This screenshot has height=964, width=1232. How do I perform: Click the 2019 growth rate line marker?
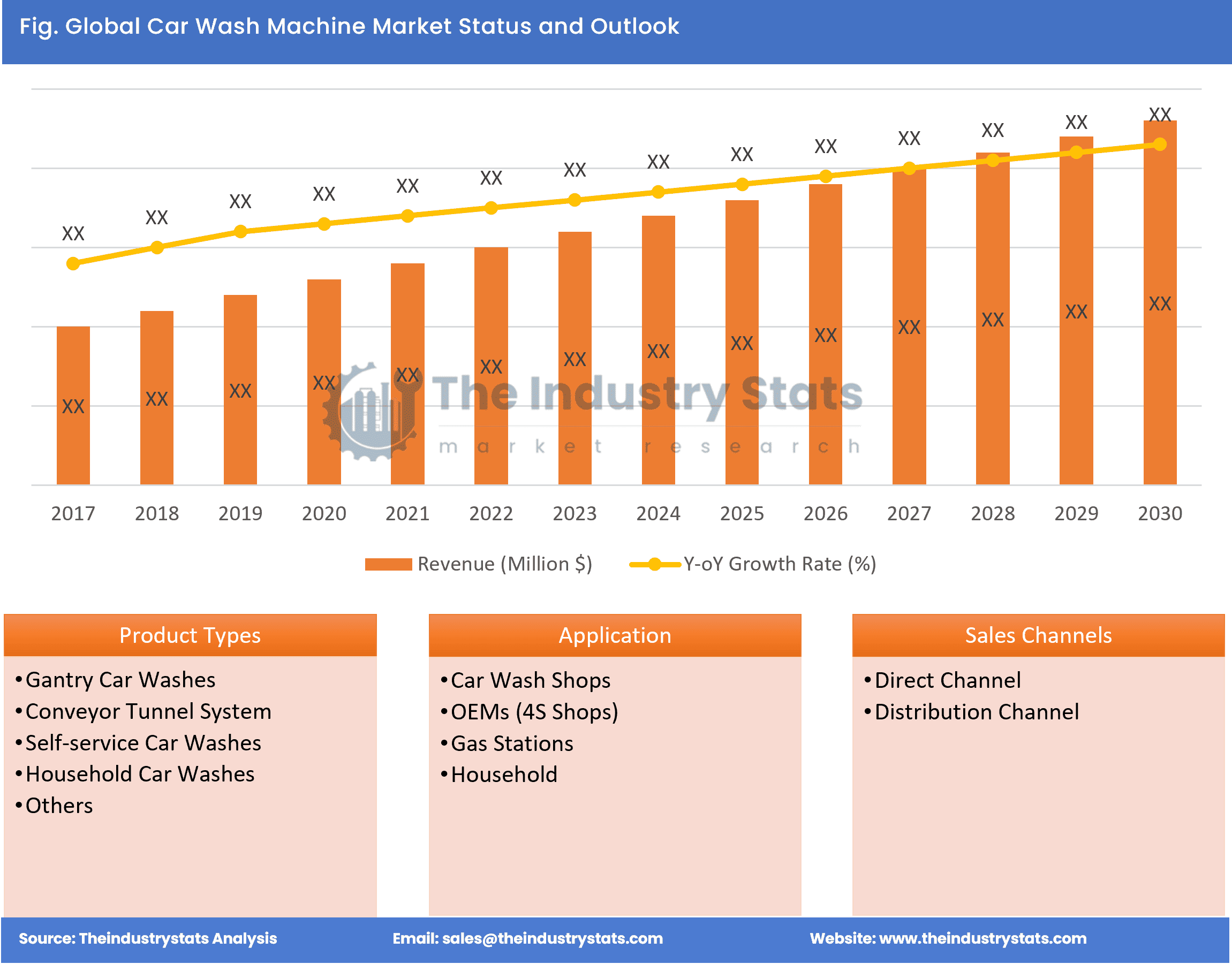240,231
